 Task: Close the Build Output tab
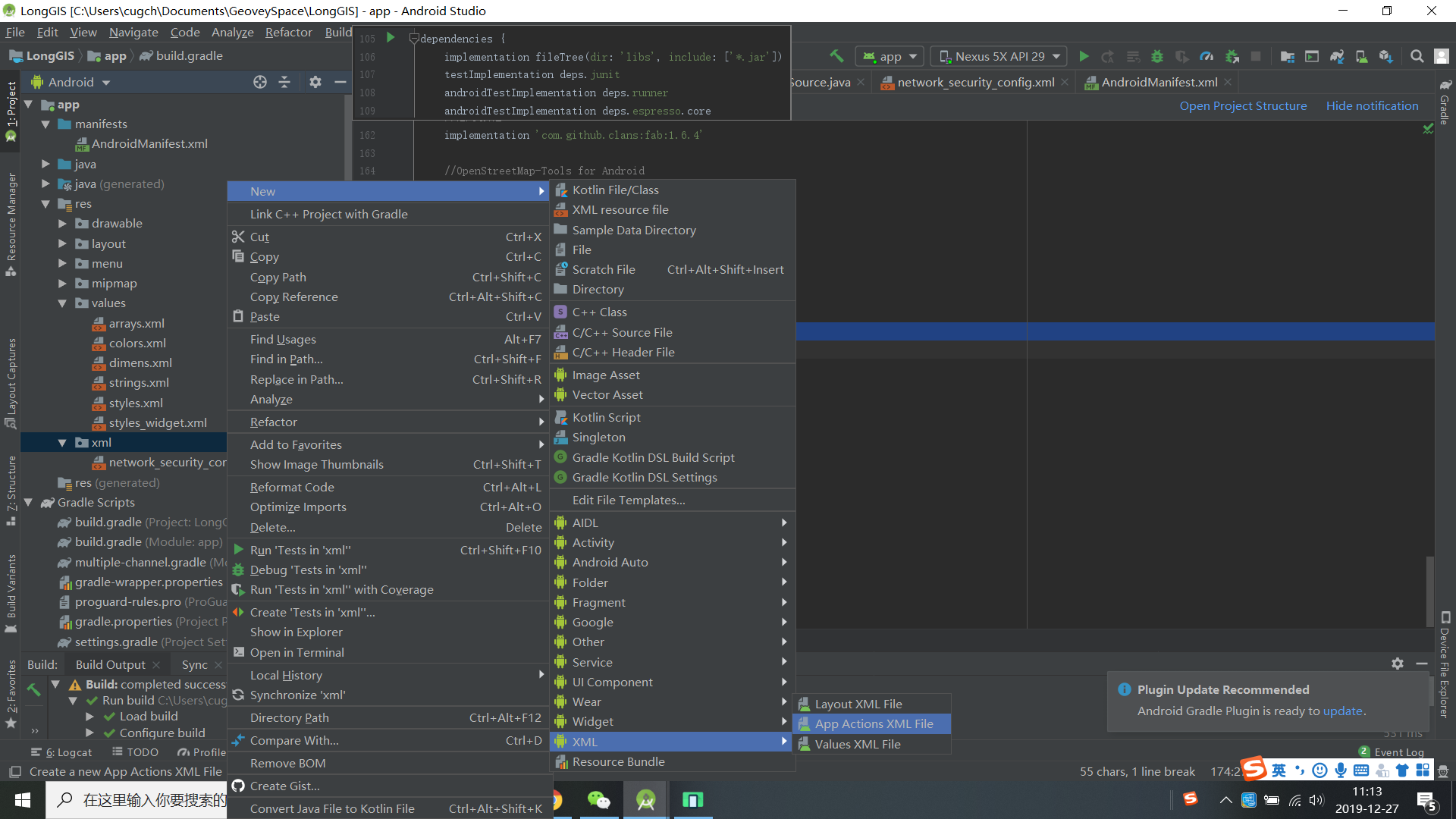point(156,665)
